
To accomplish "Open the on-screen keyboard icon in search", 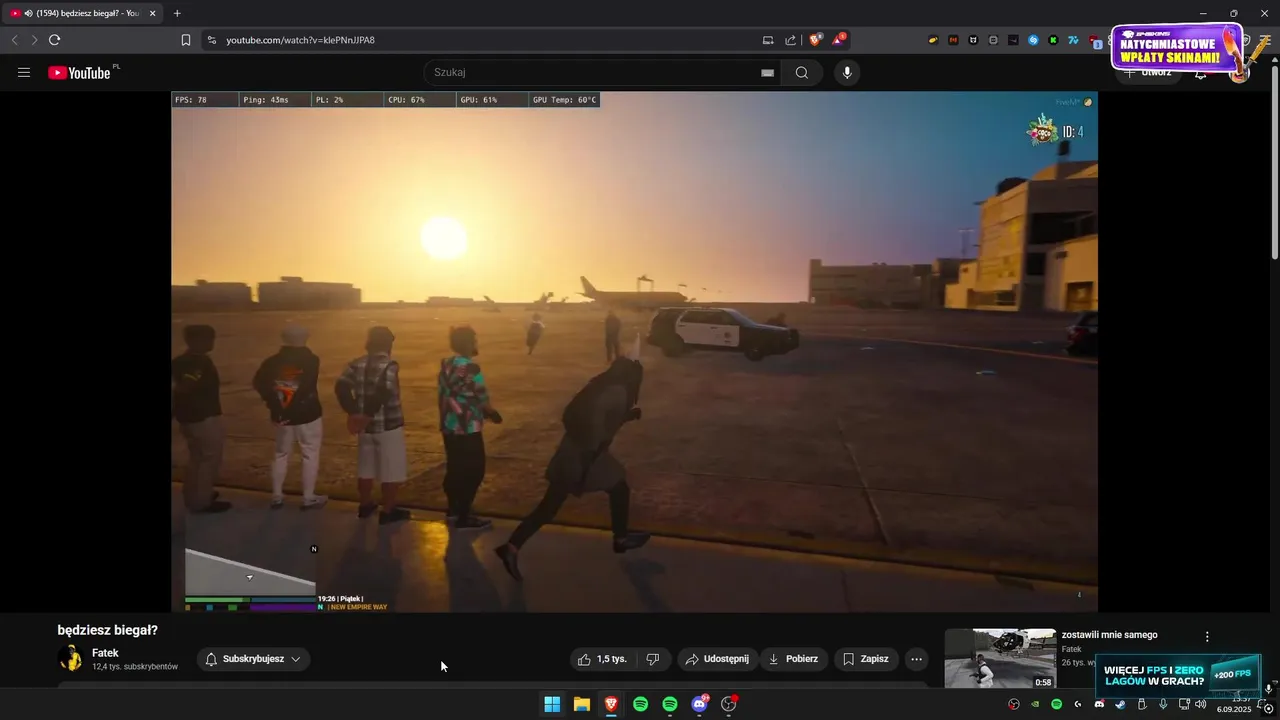I will point(767,72).
